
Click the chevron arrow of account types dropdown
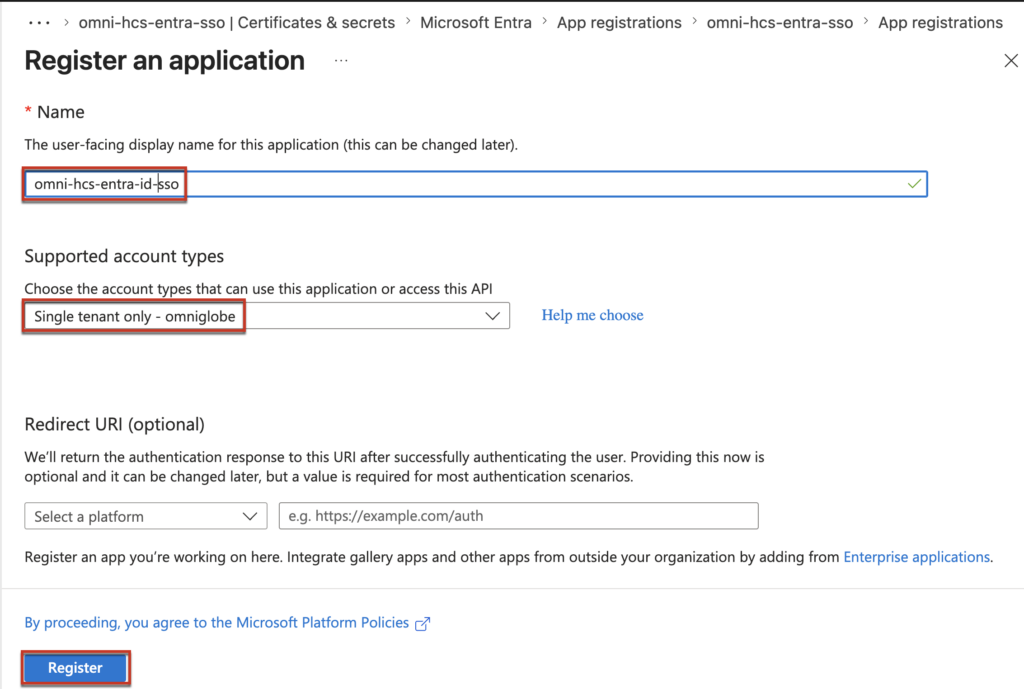coord(492,316)
